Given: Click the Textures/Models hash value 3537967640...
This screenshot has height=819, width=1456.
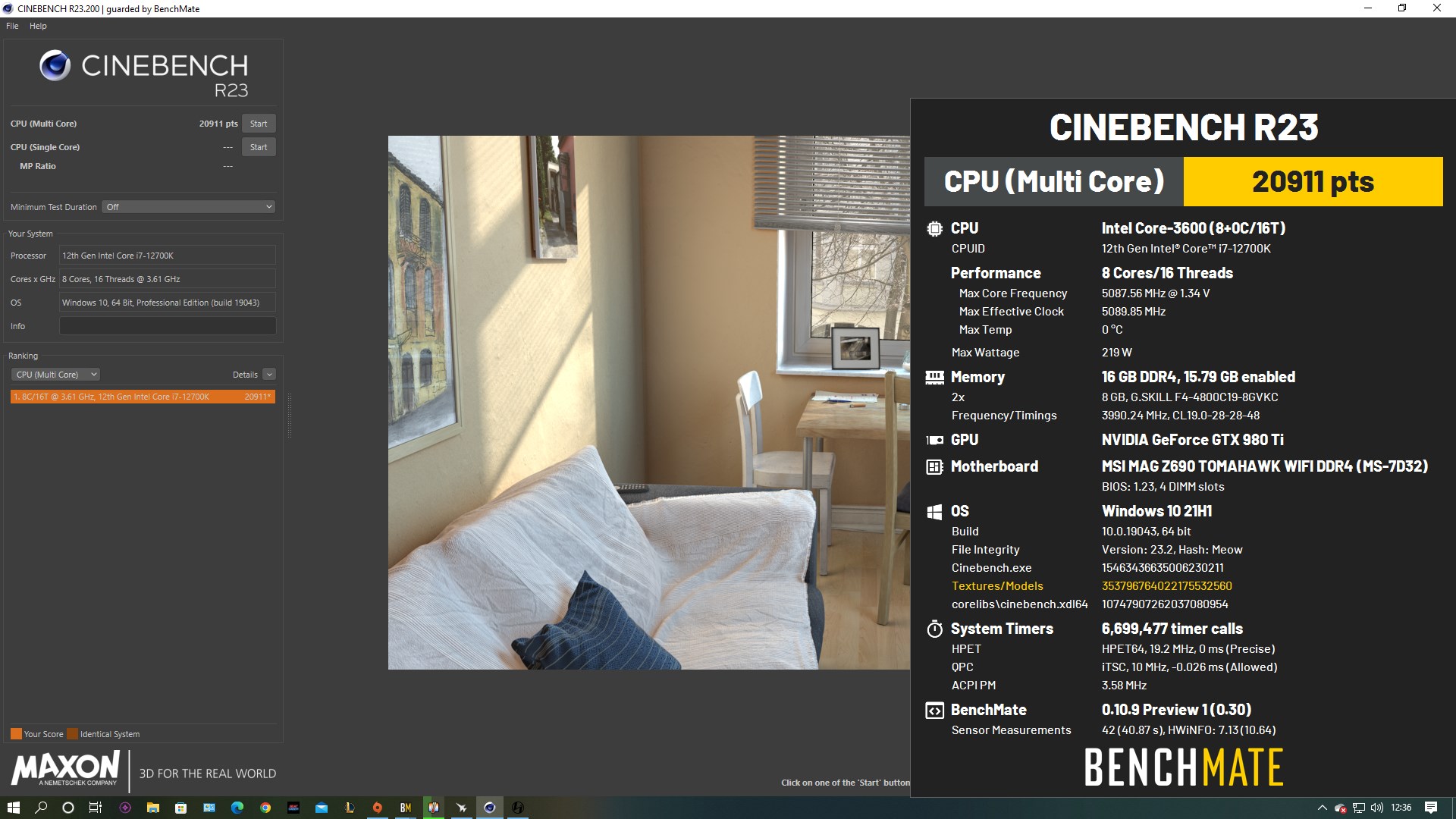Looking at the screenshot, I should (1166, 586).
